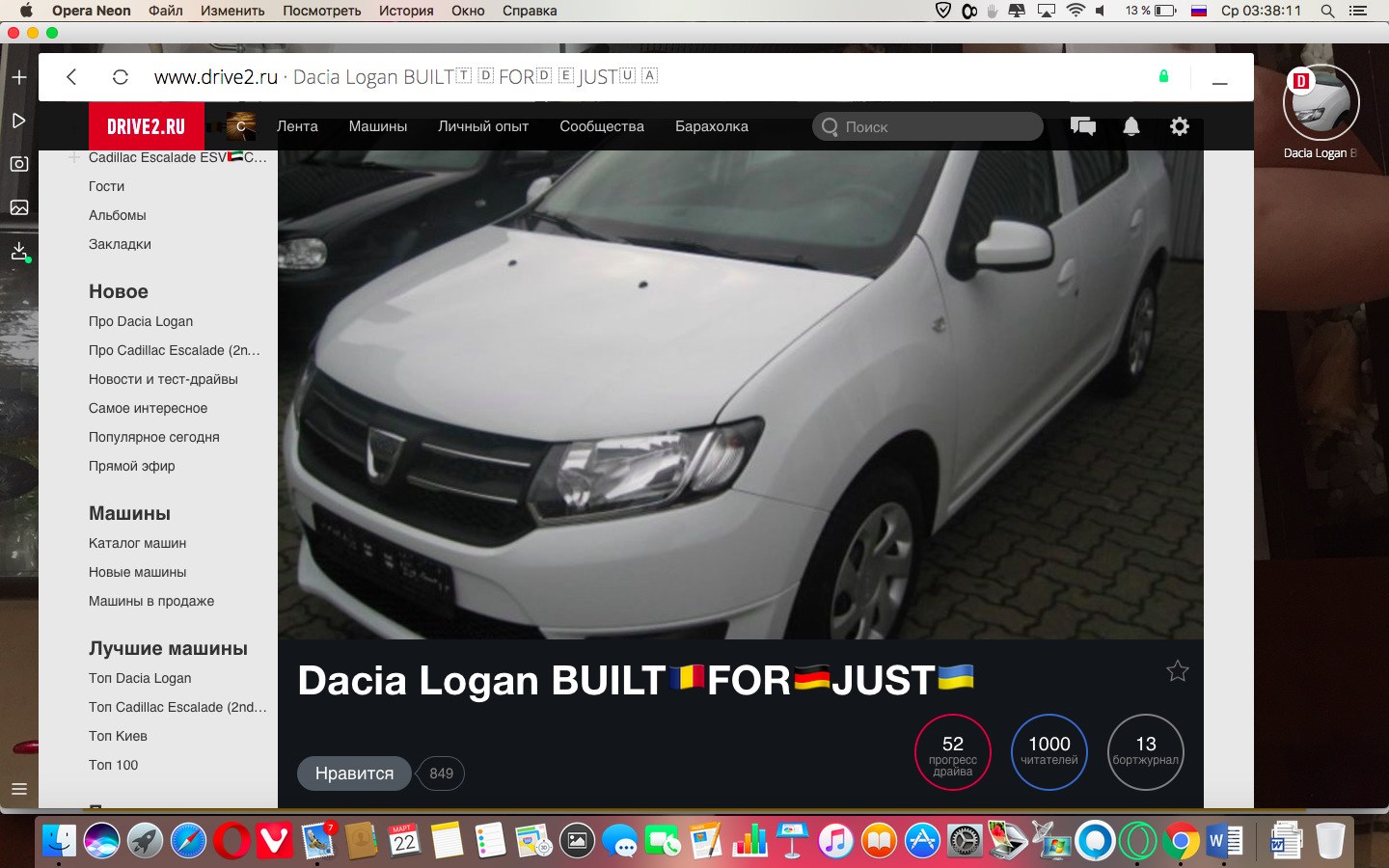
Task: Open the Популярное сегодня link
Action: pos(153,437)
